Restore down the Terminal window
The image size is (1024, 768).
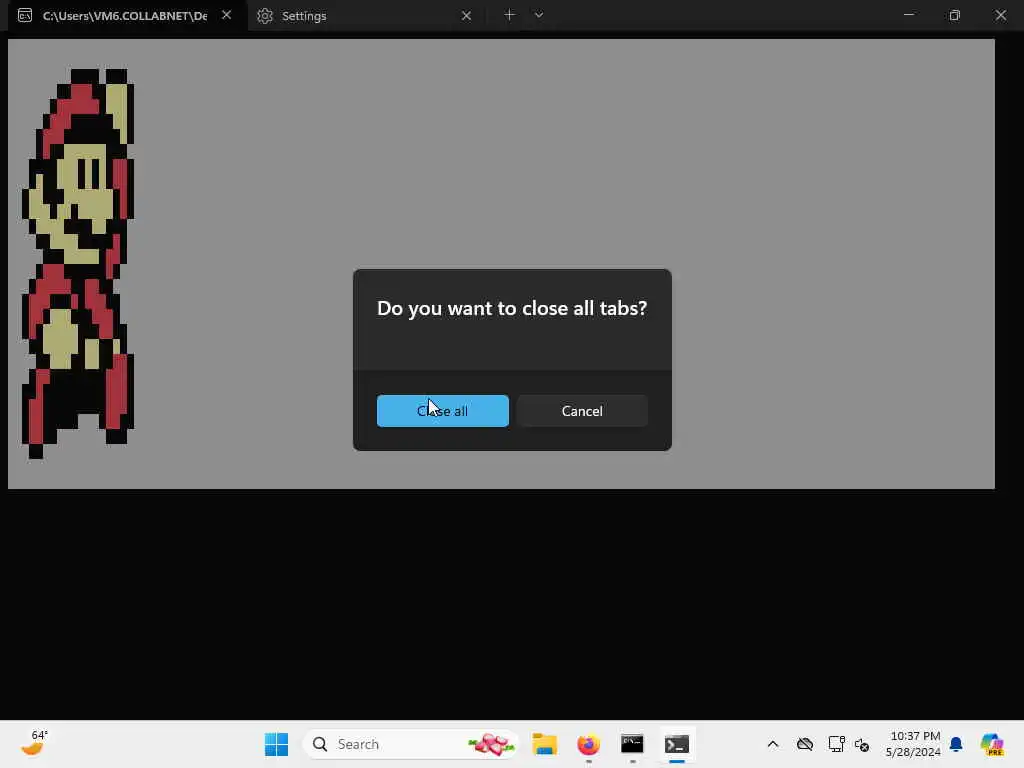[955, 15]
